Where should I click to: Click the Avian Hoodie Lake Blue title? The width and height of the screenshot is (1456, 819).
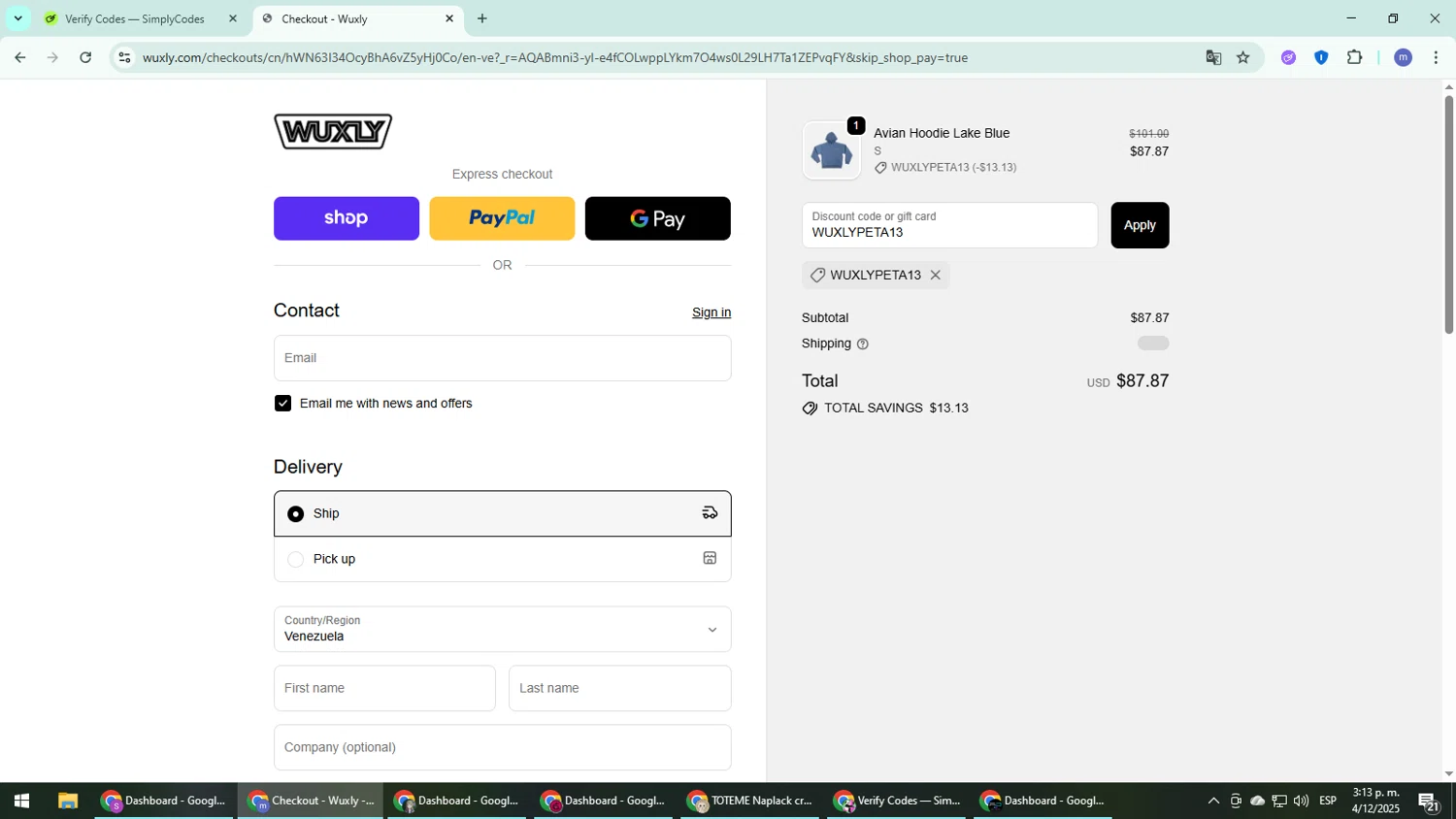942,133
